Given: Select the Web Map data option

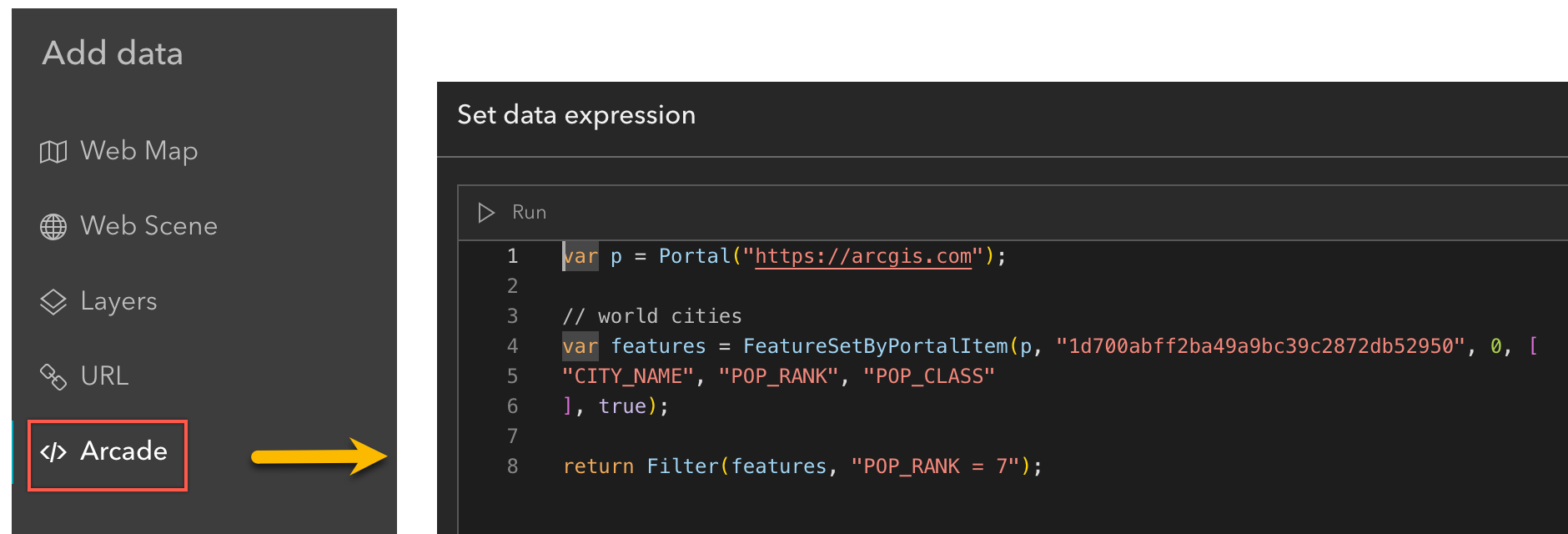Looking at the screenshot, I should click(138, 151).
